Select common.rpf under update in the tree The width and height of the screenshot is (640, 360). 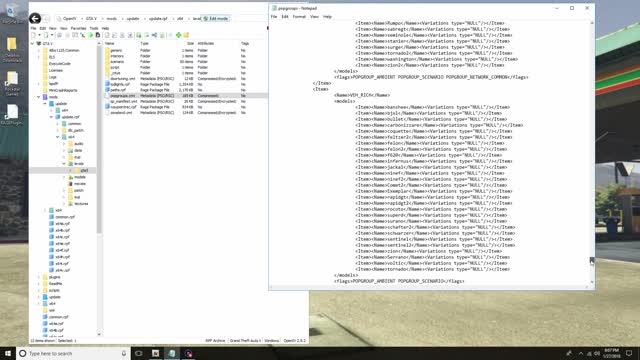click(65, 217)
